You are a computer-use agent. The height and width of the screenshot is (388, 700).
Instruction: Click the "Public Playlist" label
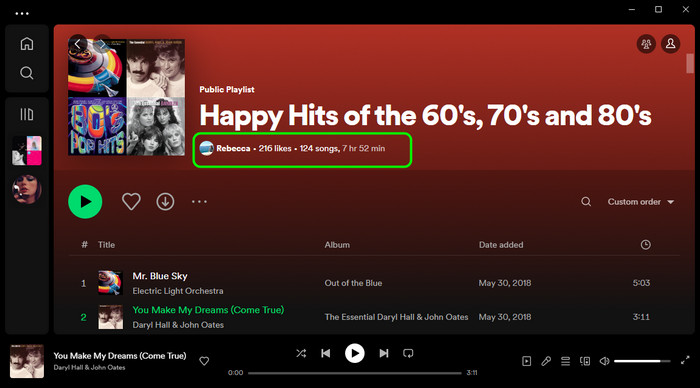(227, 89)
